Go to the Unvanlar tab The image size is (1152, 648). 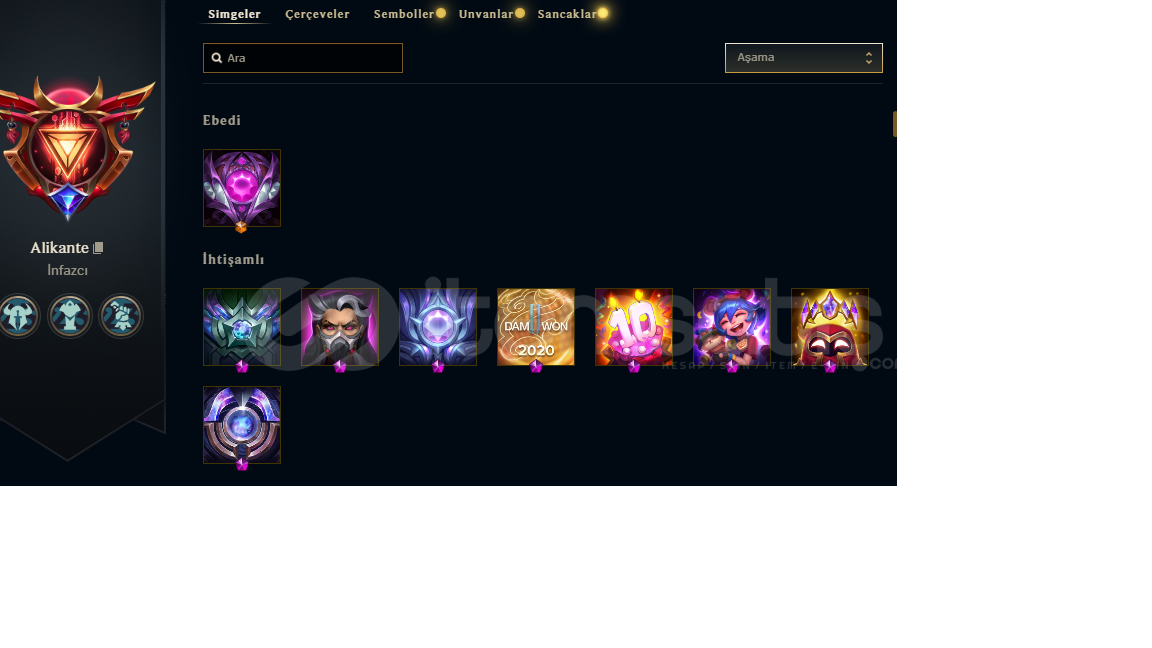(x=486, y=14)
